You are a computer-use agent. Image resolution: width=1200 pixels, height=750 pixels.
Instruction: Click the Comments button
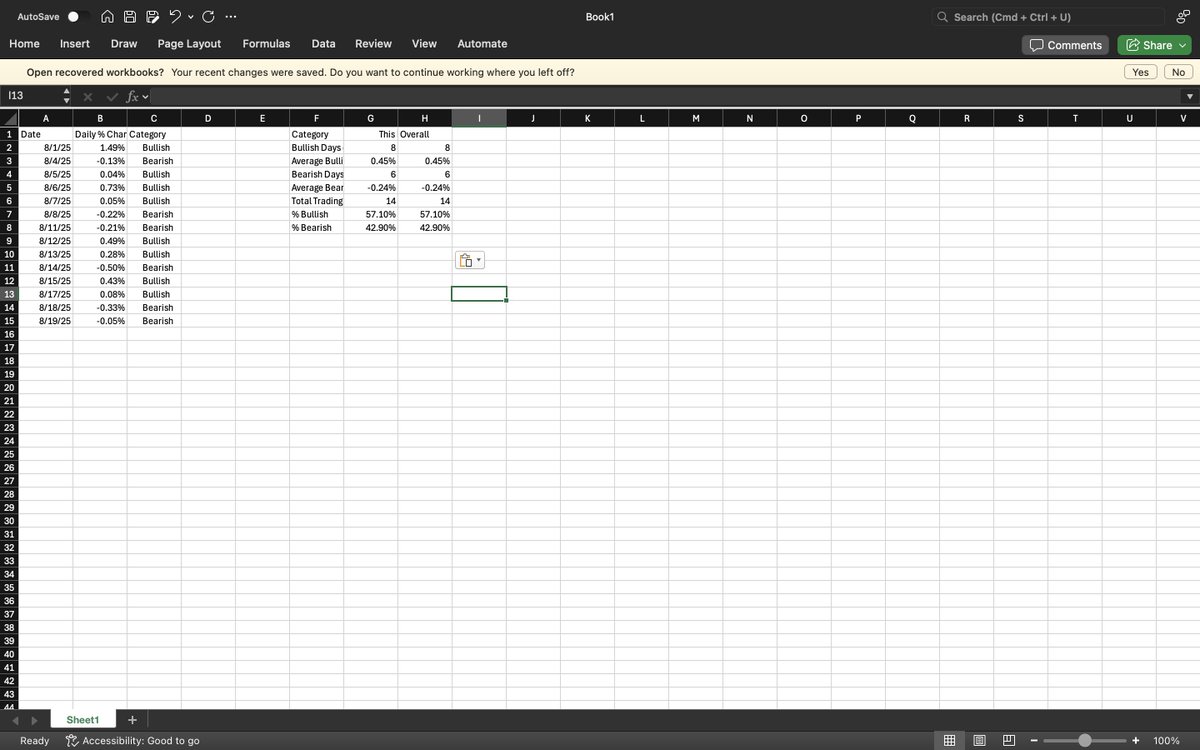(x=1066, y=45)
